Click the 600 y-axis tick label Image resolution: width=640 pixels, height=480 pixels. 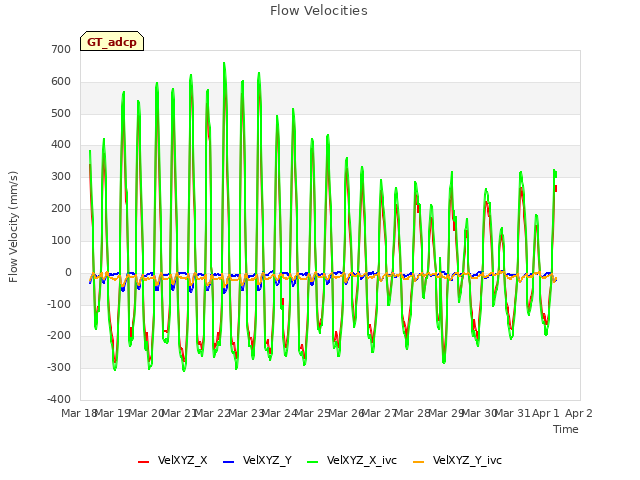[x=61, y=81]
